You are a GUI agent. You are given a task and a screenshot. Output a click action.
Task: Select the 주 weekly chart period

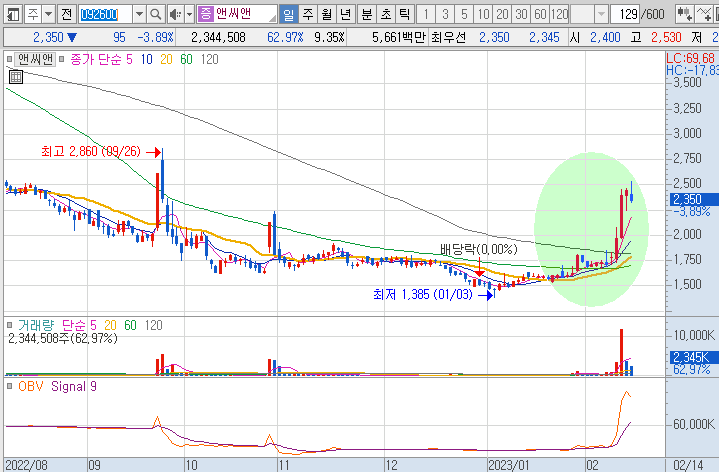click(308, 15)
